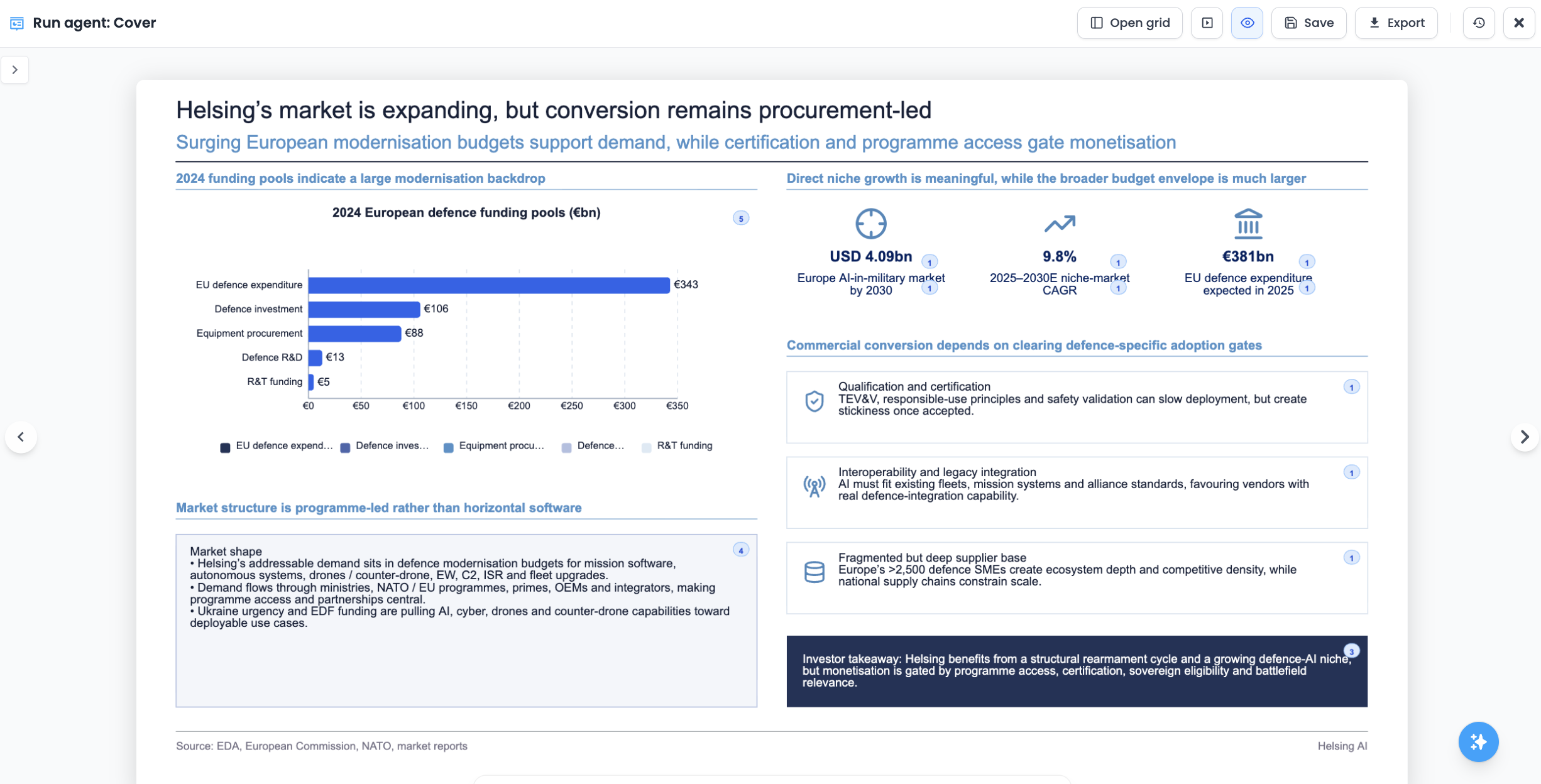Image resolution: width=1541 pixels, height=784 pixels.
Task: Click chart title '2024 European defence funding pools (€bn)'
Action: (x=466, y=213)
